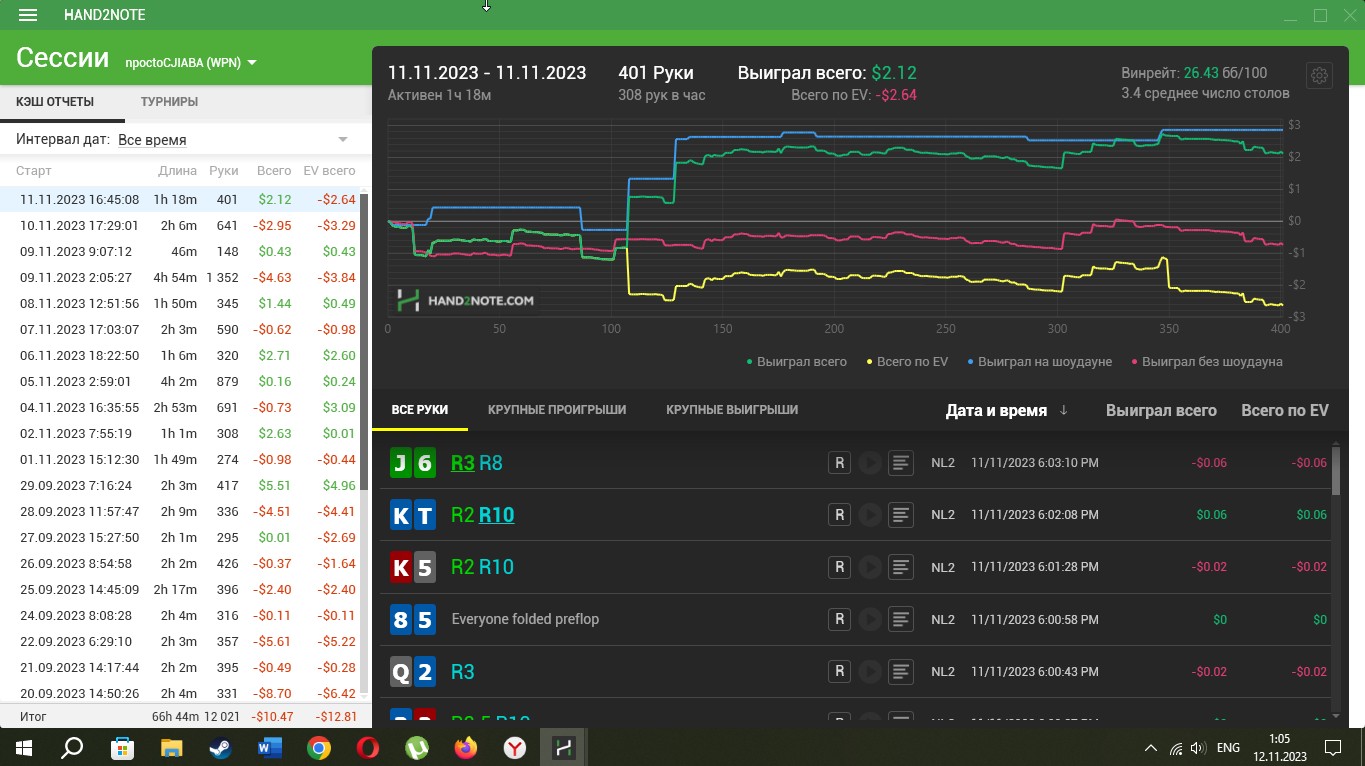Show hand history text for 85 hand
This screenshot has width=1365, height=766.
(x=901, y=619)
